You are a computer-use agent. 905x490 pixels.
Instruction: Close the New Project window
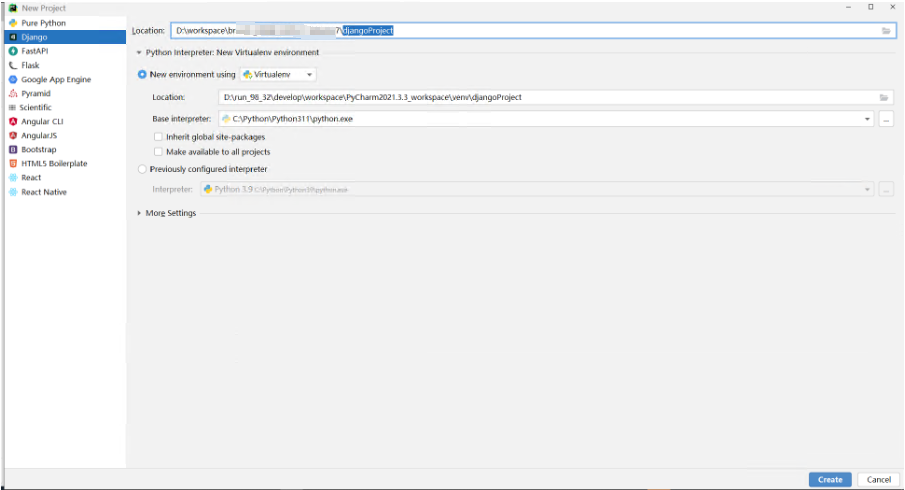pos(892,7)
